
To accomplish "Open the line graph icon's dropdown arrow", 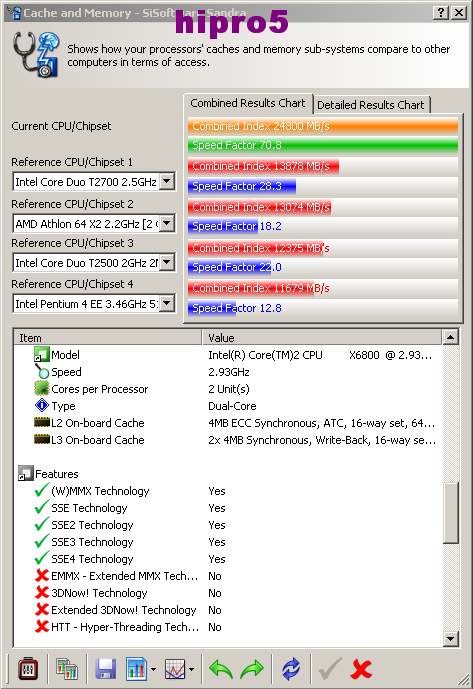I will pyautogui.click(x=191, y=670).
